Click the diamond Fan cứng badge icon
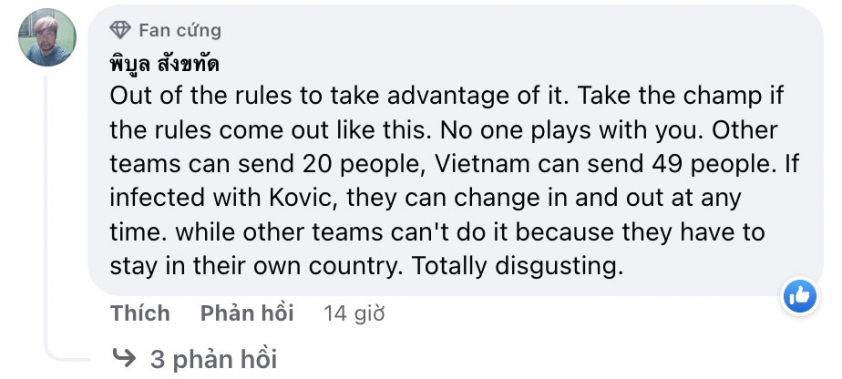Viewport: 842px width, 379px height. [120, 30]
